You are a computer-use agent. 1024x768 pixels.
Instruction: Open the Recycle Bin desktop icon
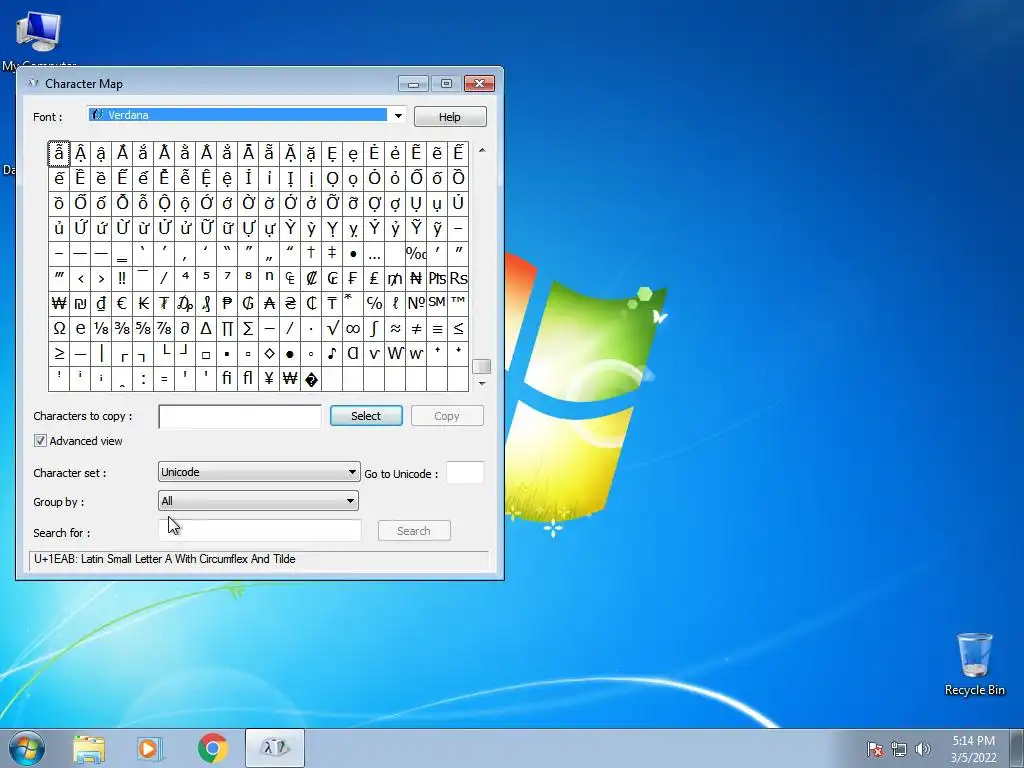974,664
